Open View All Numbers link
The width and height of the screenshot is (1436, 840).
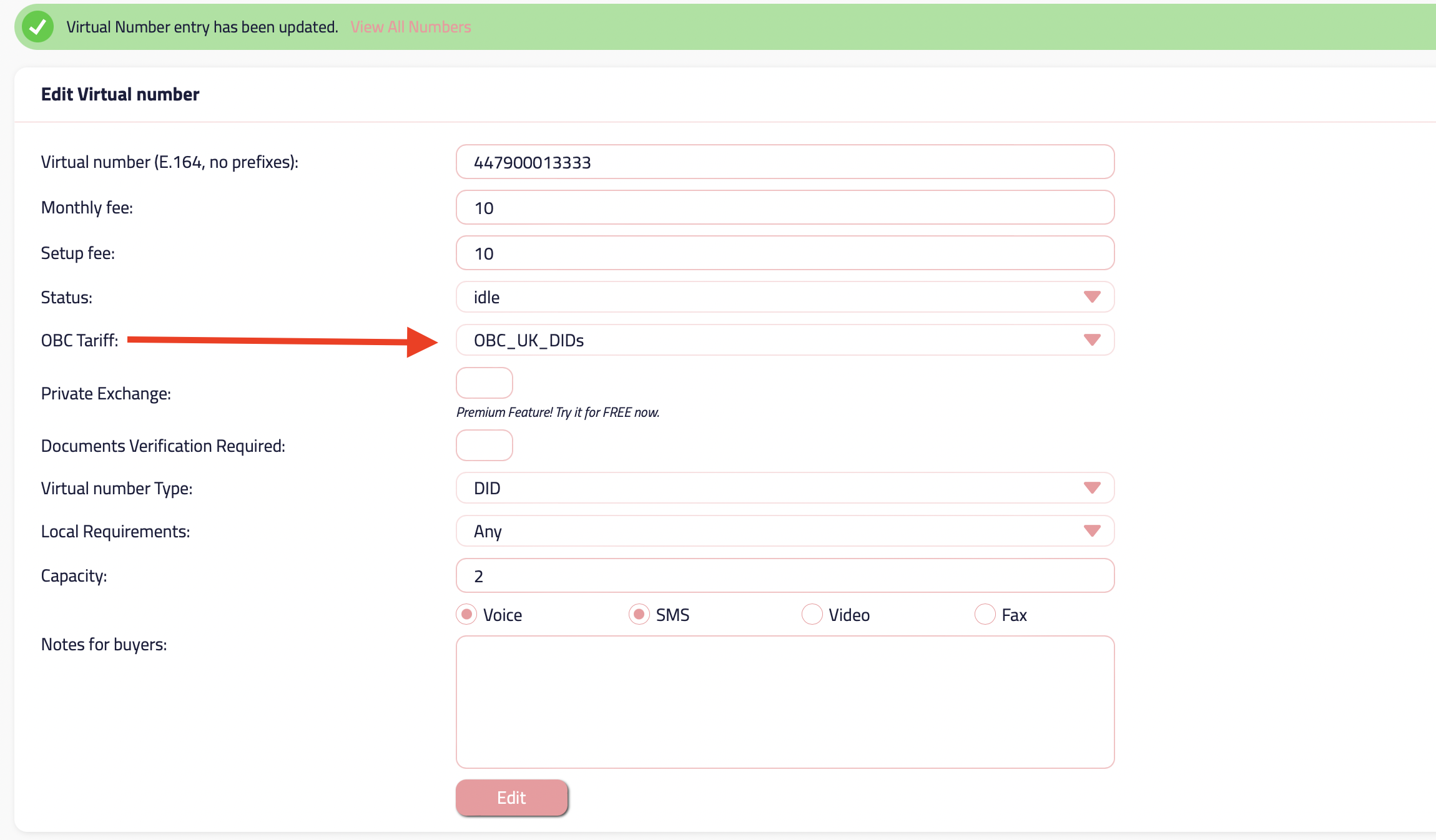(x=410, y=27)
